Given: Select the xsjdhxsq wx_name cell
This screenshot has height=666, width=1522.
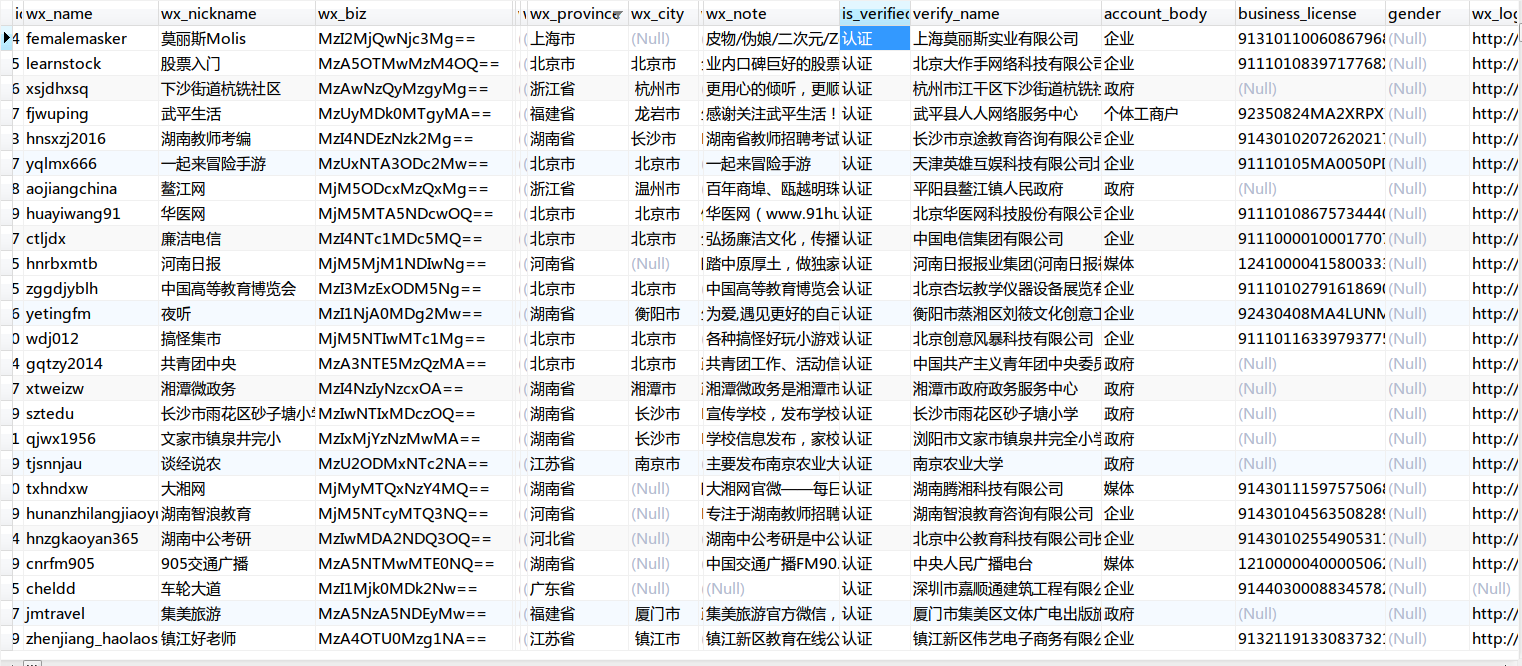Looking at the screenshot, I should point(89,89).
